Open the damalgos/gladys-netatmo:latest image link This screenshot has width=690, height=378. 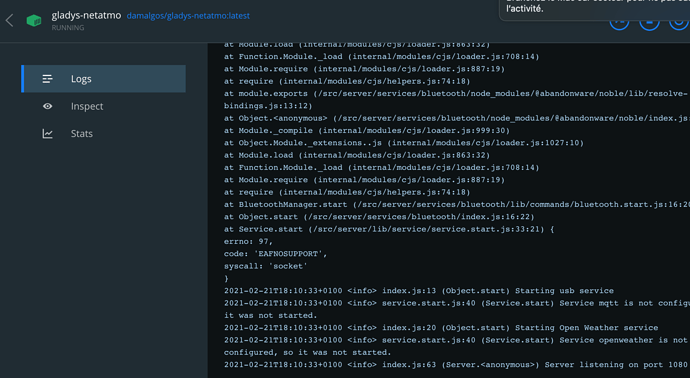(x=188, y=16)
